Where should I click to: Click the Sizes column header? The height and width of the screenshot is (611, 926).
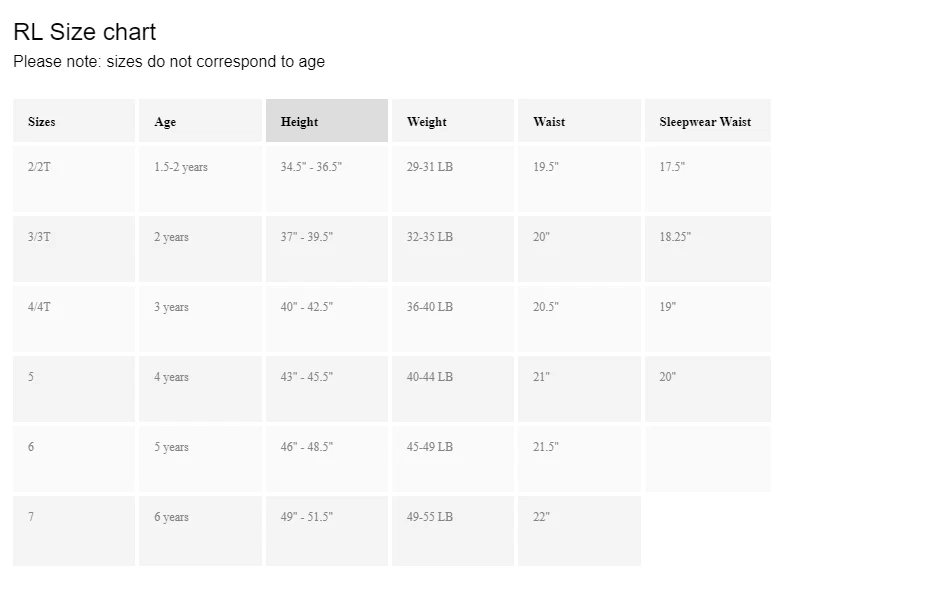74,120
